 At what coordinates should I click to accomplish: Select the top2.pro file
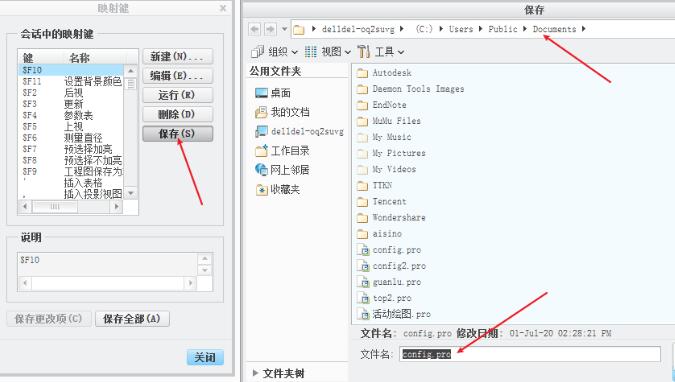click(x=384, y=298)
